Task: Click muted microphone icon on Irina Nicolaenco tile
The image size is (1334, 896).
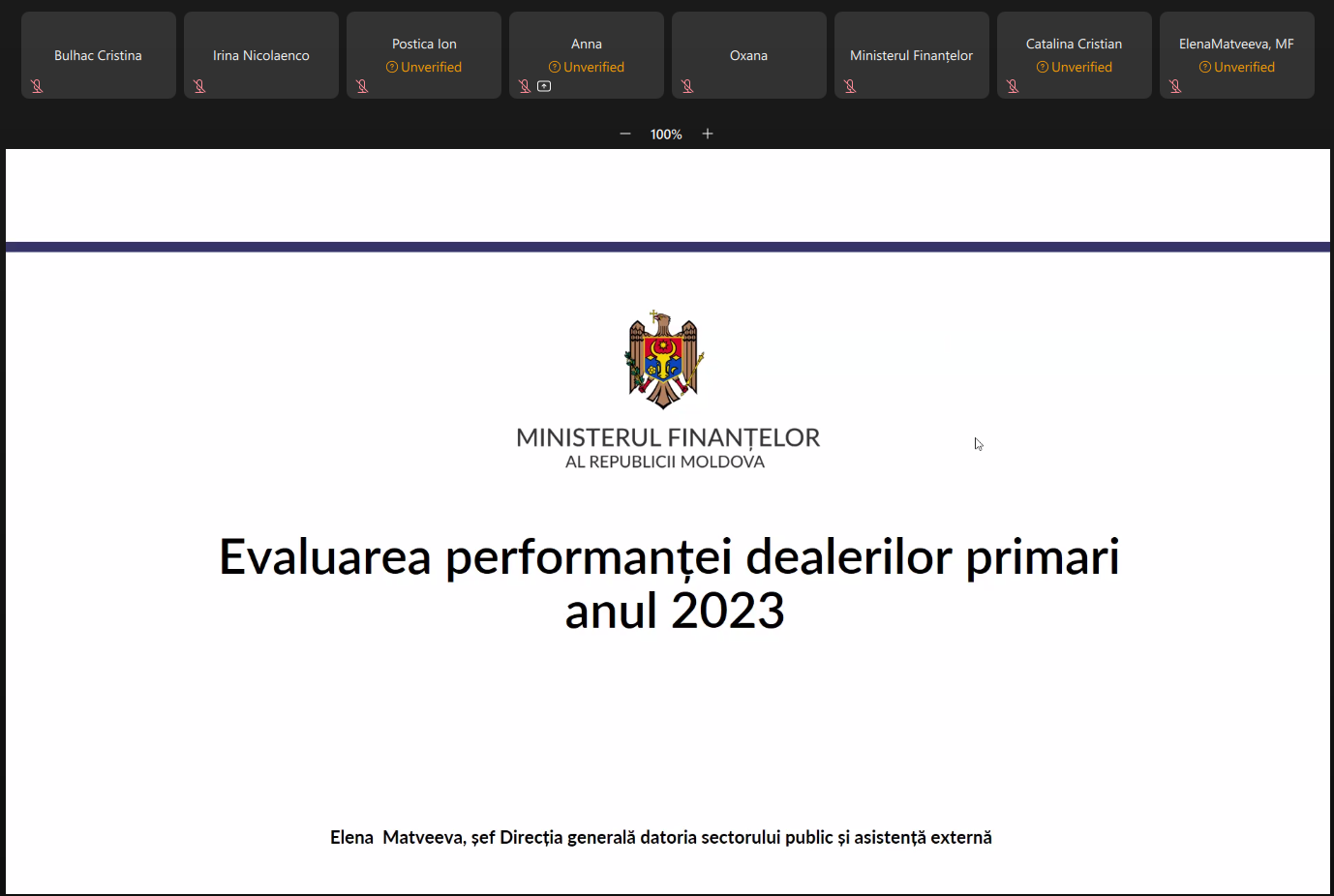Action: click(199, 86)
